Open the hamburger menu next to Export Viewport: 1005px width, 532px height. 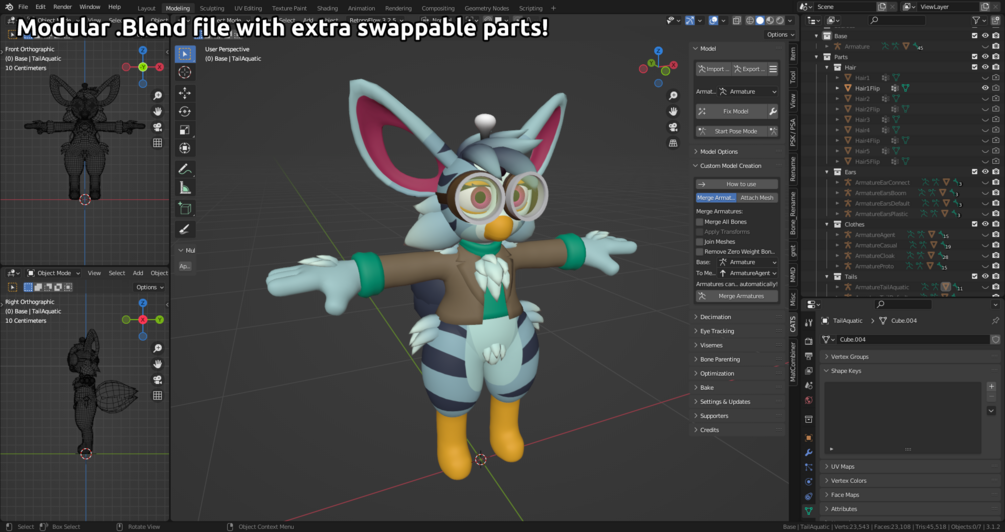773,69
